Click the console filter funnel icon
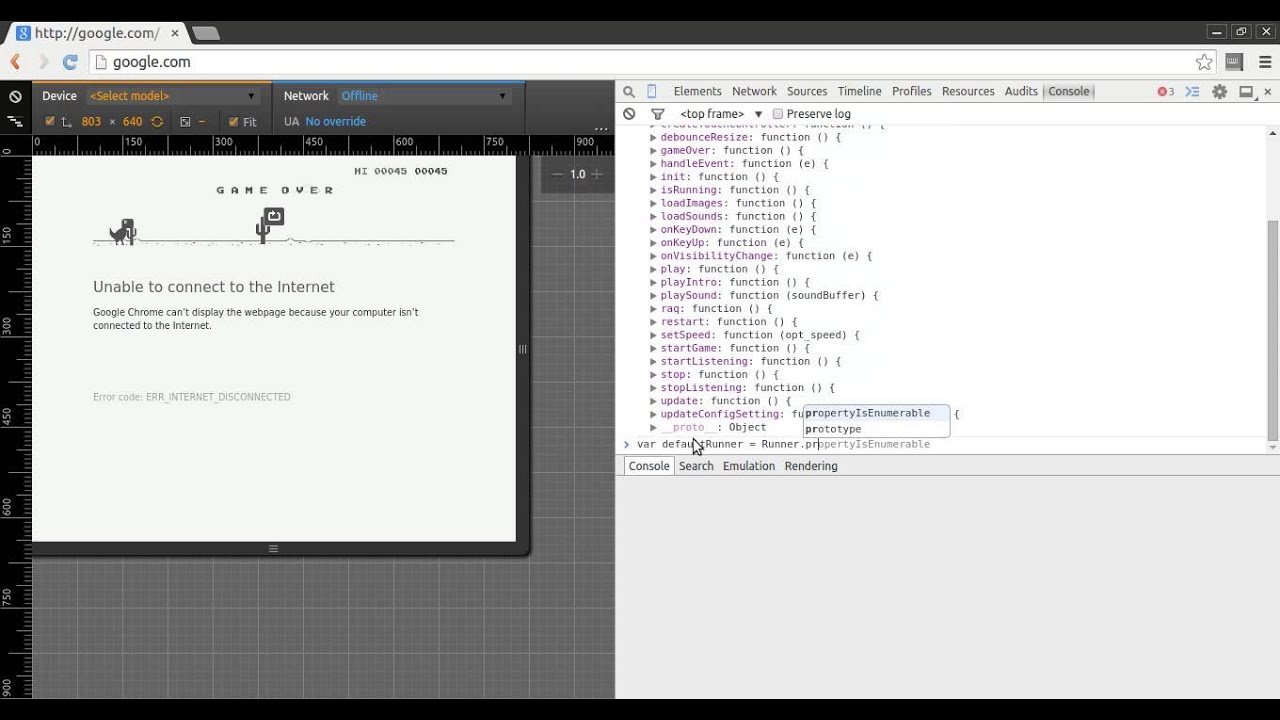Image resolution: width=1280 pixels, height=720 pixels. pos(657,114)
